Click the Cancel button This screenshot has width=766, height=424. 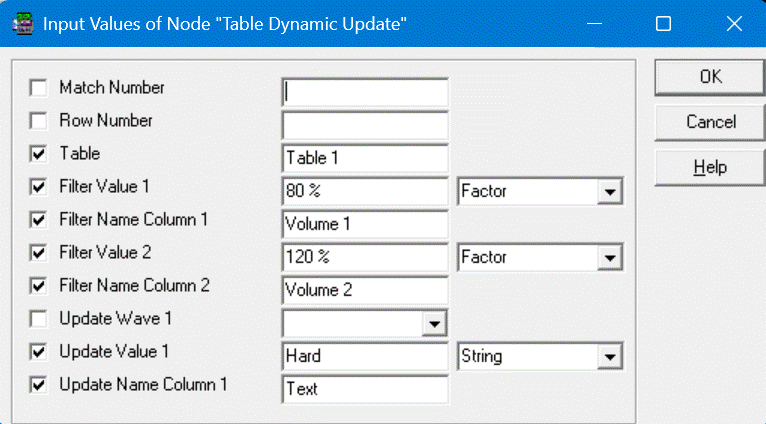711,122
